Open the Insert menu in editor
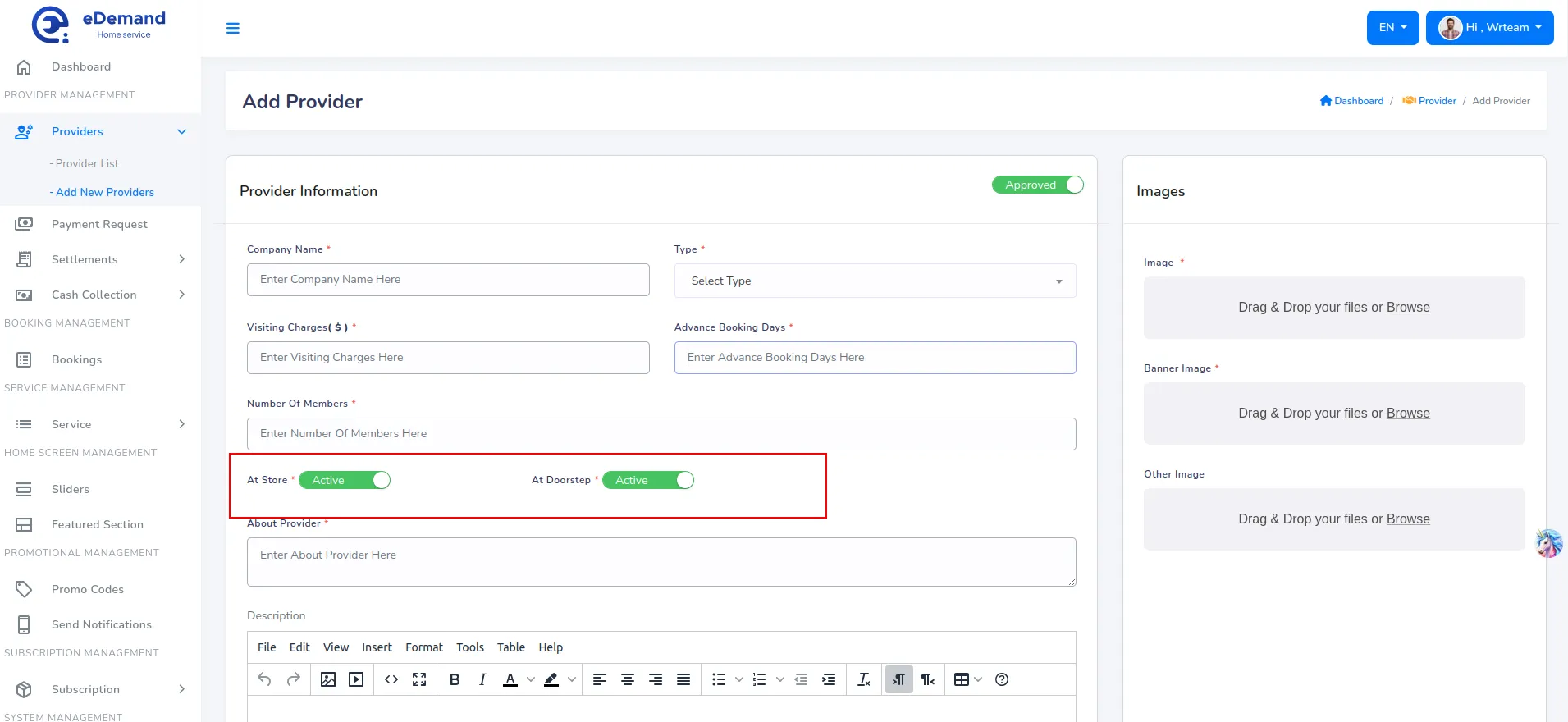Screen dimensions: 1568x722 coord(377,647)
